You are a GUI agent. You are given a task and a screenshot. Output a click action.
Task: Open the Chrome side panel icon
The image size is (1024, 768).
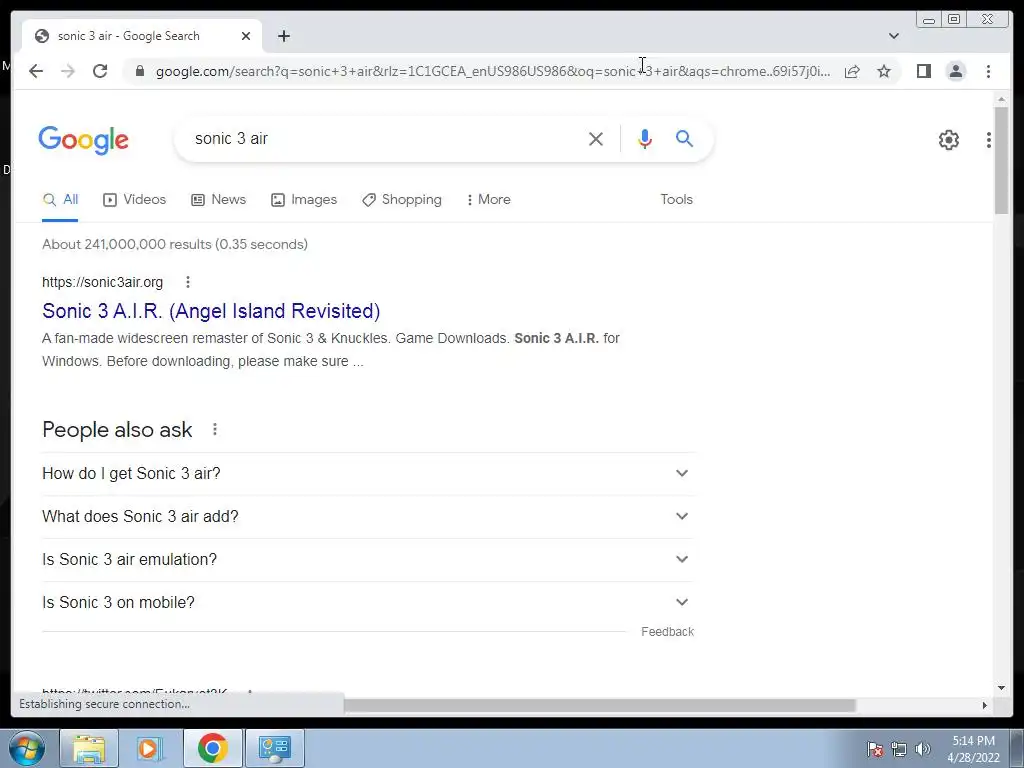tap(923, 71)
